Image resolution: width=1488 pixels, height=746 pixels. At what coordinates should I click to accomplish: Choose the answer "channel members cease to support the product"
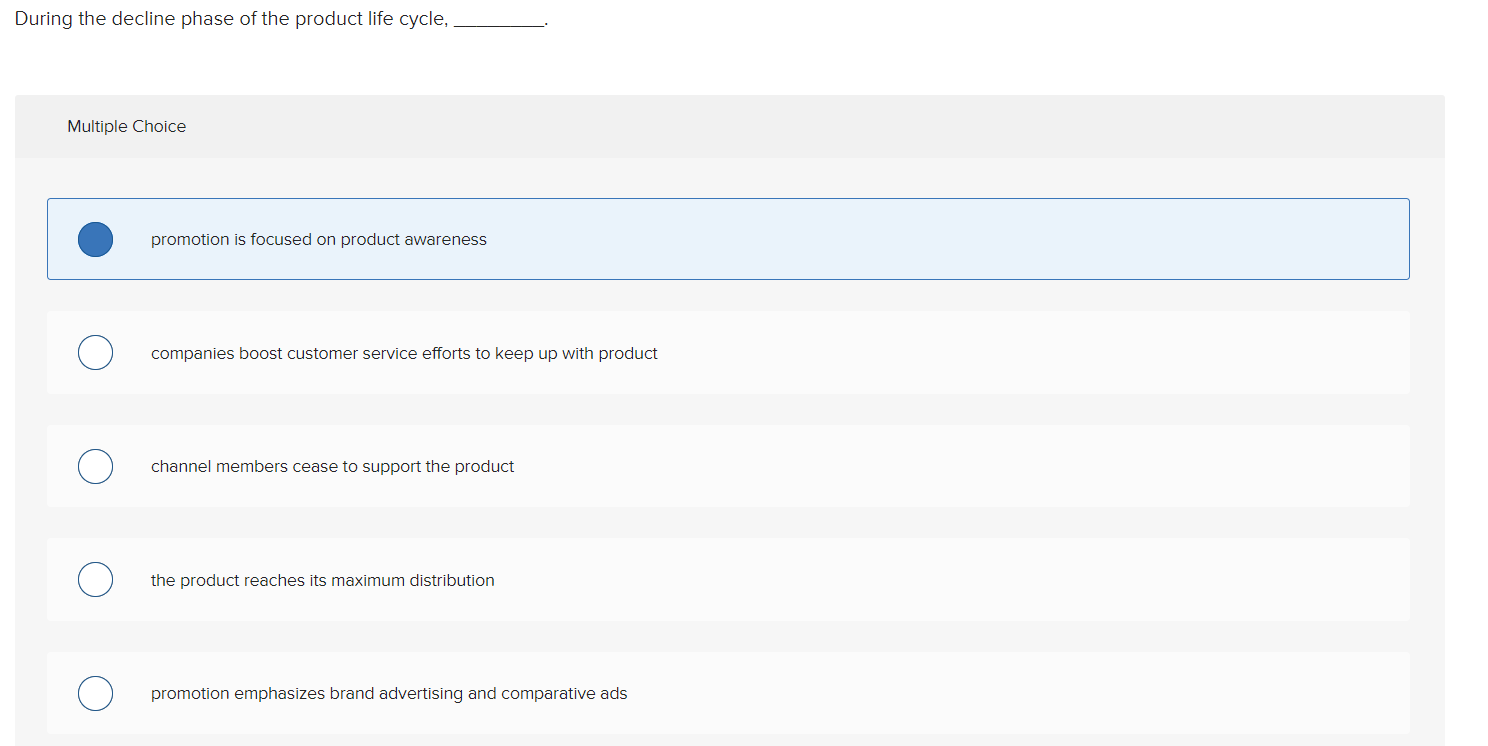[x=332, y=466]
